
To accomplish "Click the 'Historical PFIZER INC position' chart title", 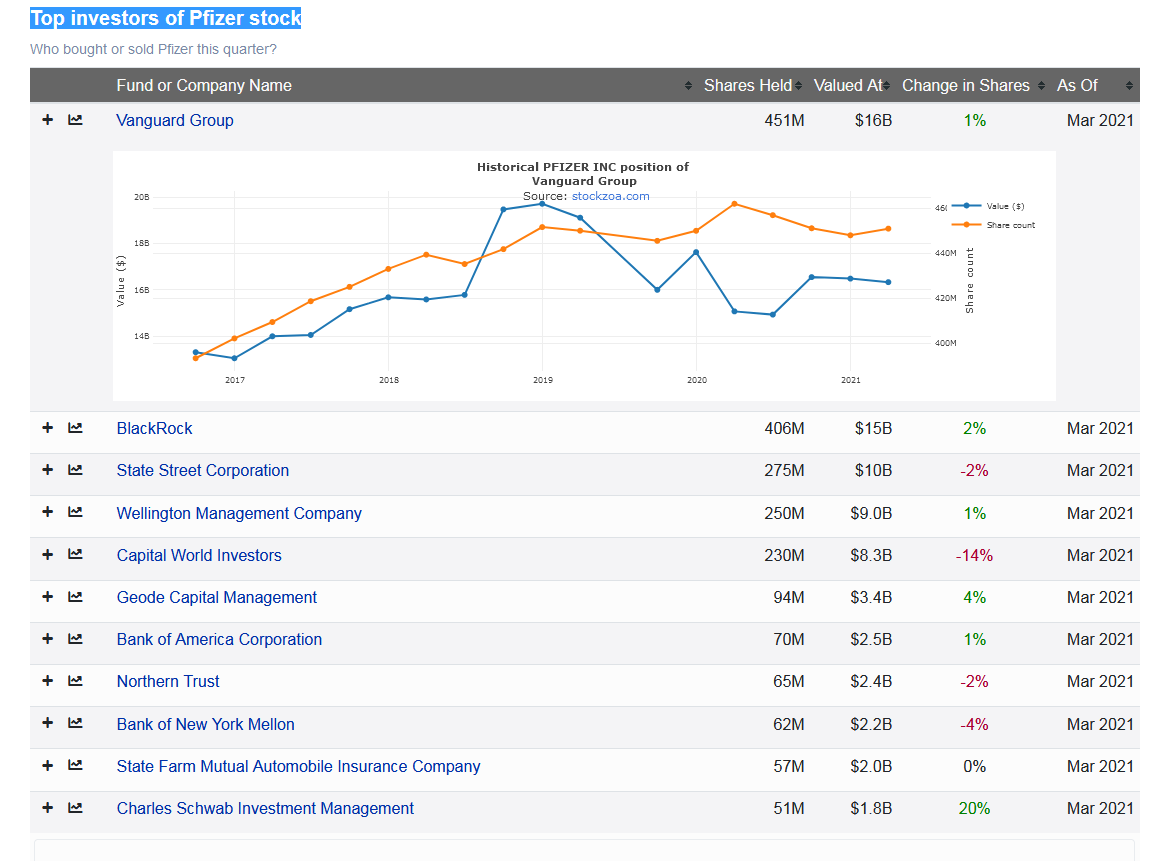I will tap(583, 173).
